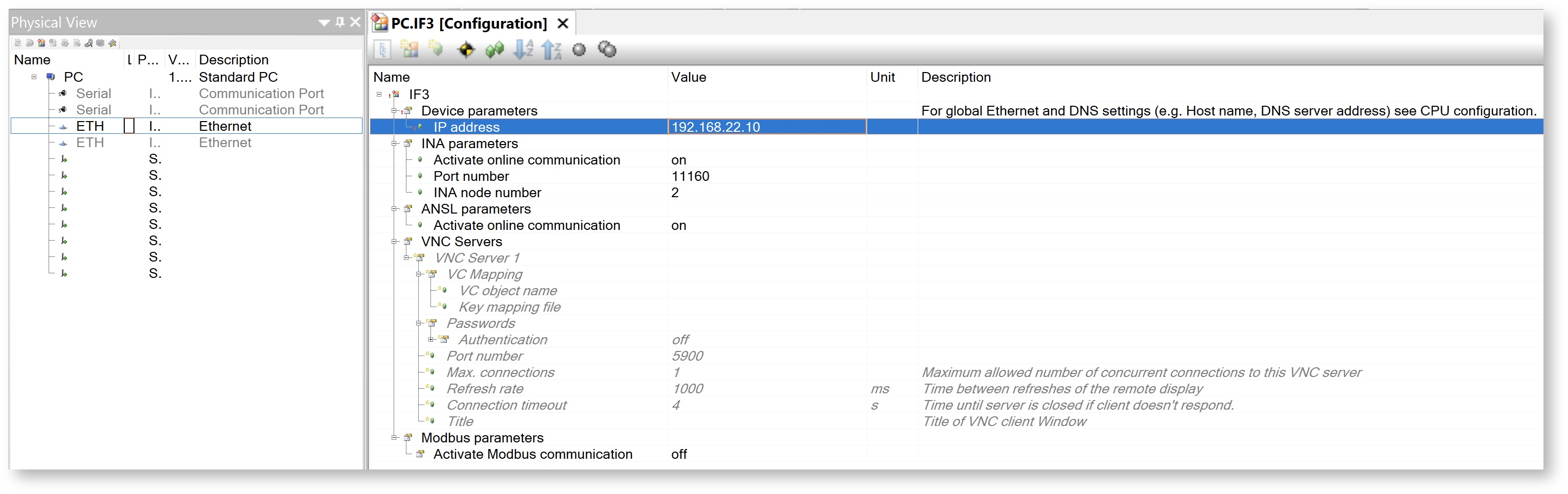Click the black and yellow target icon
The image size is (1568, 494).
[466, 50]
